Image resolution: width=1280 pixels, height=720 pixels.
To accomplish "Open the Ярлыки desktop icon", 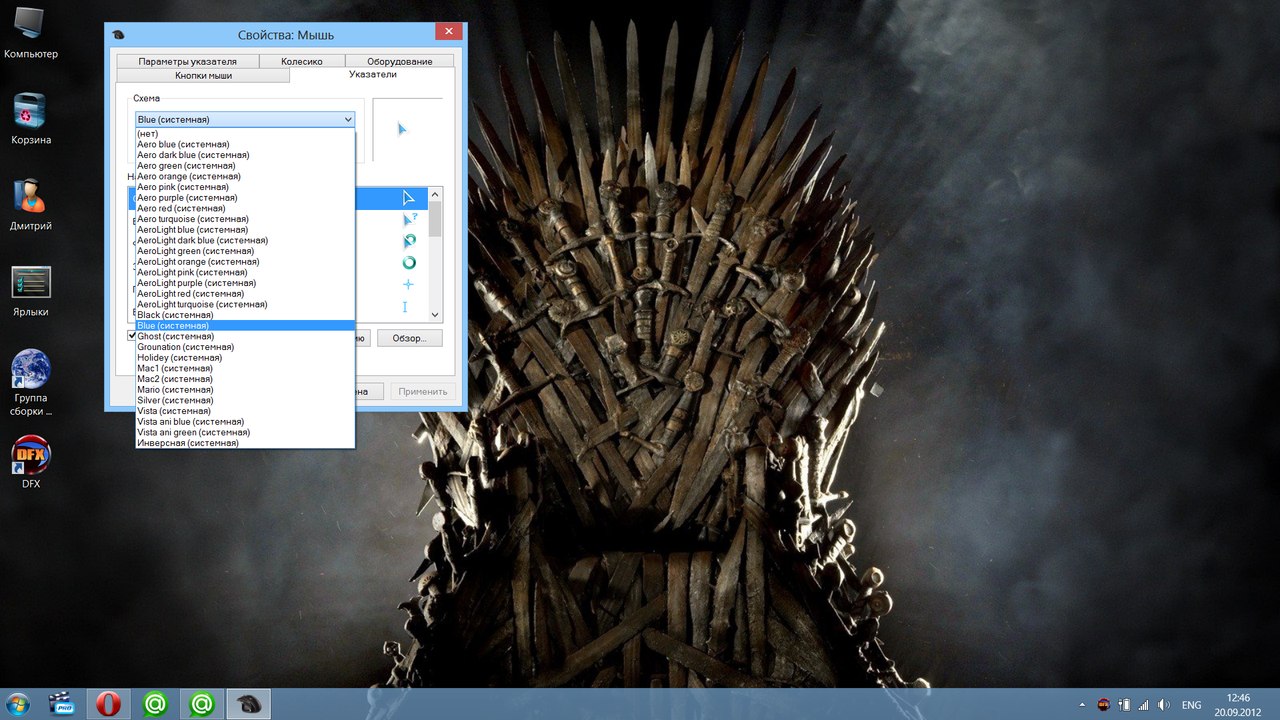I will (31, 290).
